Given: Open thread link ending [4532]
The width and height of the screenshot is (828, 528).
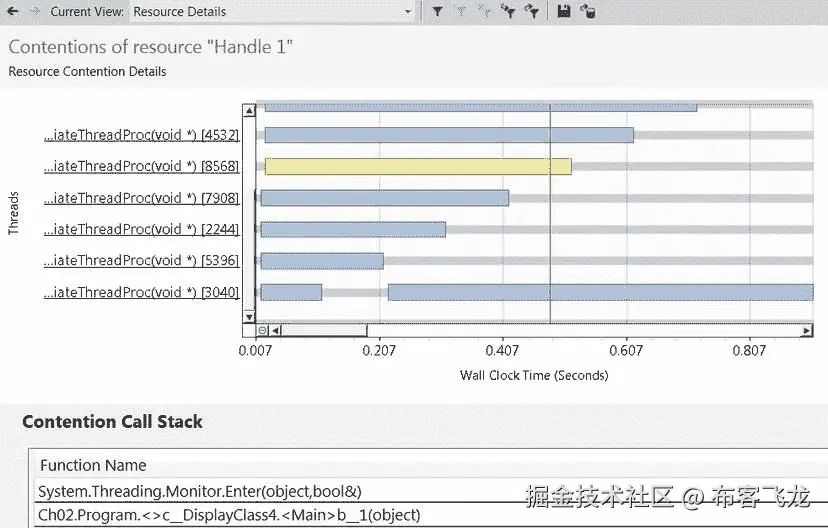Looking at the screenshot, I should coord(142,135).
